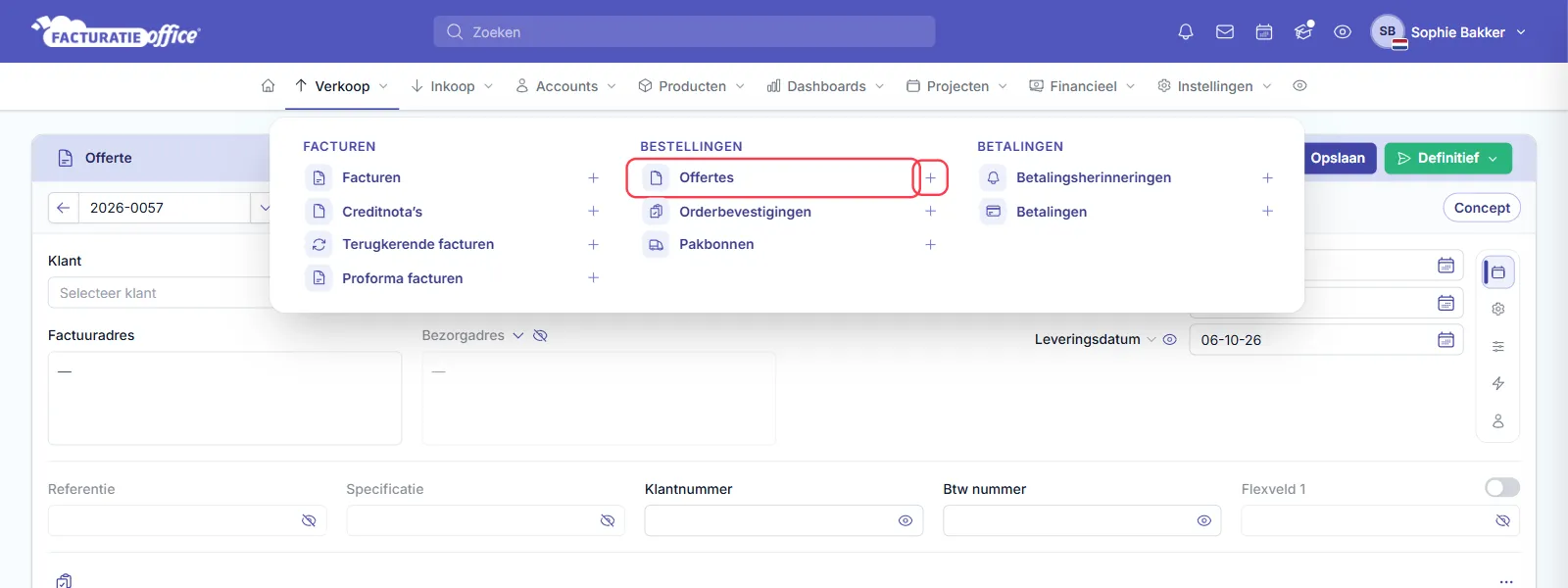Open date picker for Leveringsdatum field
The width and height of the screenshot is (1568, 588).
[x=1445, y=340]
